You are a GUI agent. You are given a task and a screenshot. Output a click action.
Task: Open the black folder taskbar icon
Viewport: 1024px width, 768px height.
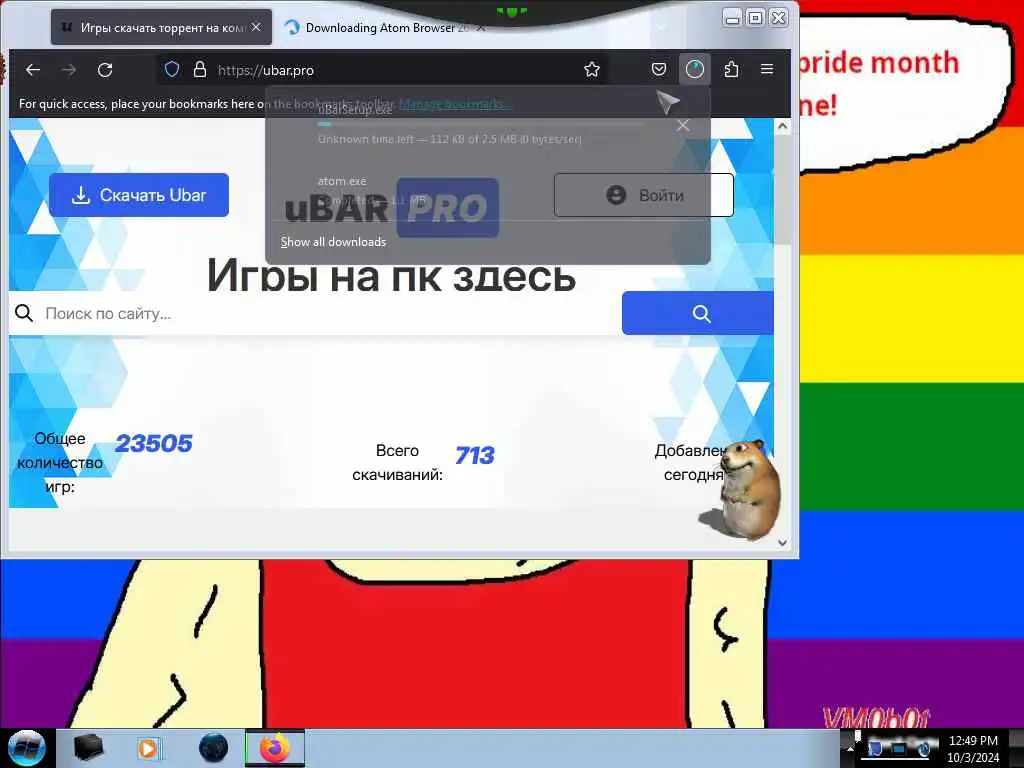(88, 748)
